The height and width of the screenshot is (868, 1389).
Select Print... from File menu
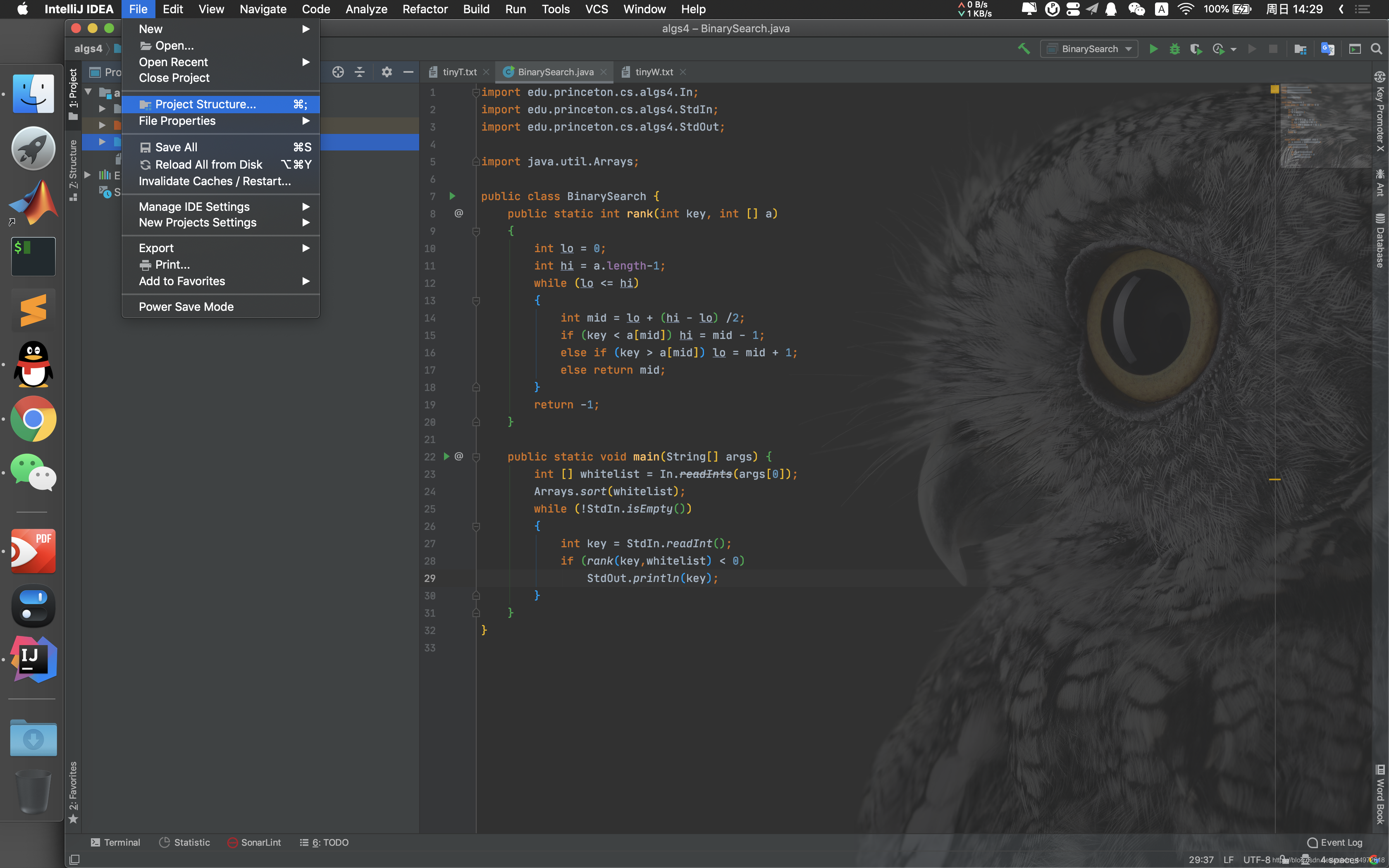(x=220, y=265)
